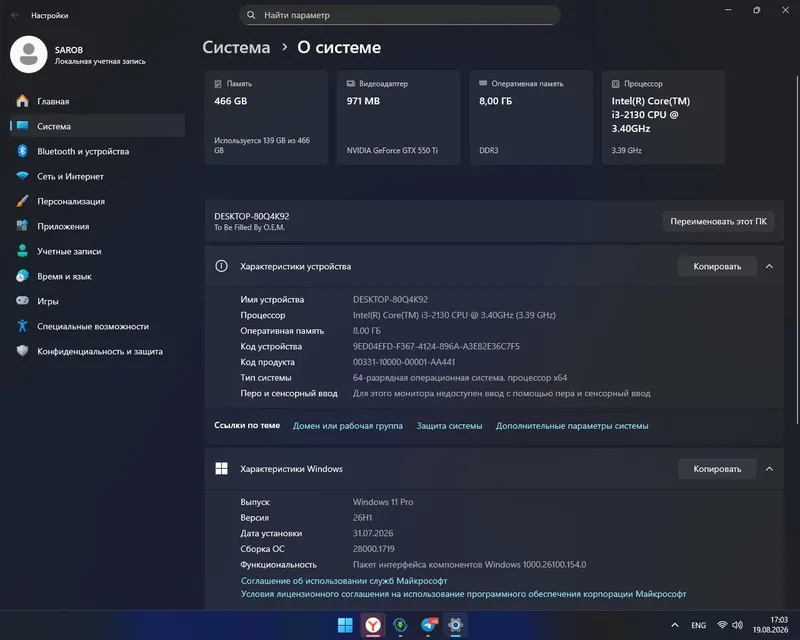Click the green globe app on taskbar
Viewport: 800px width, 640px height.
pyautogui.click(x=401, y=625)
